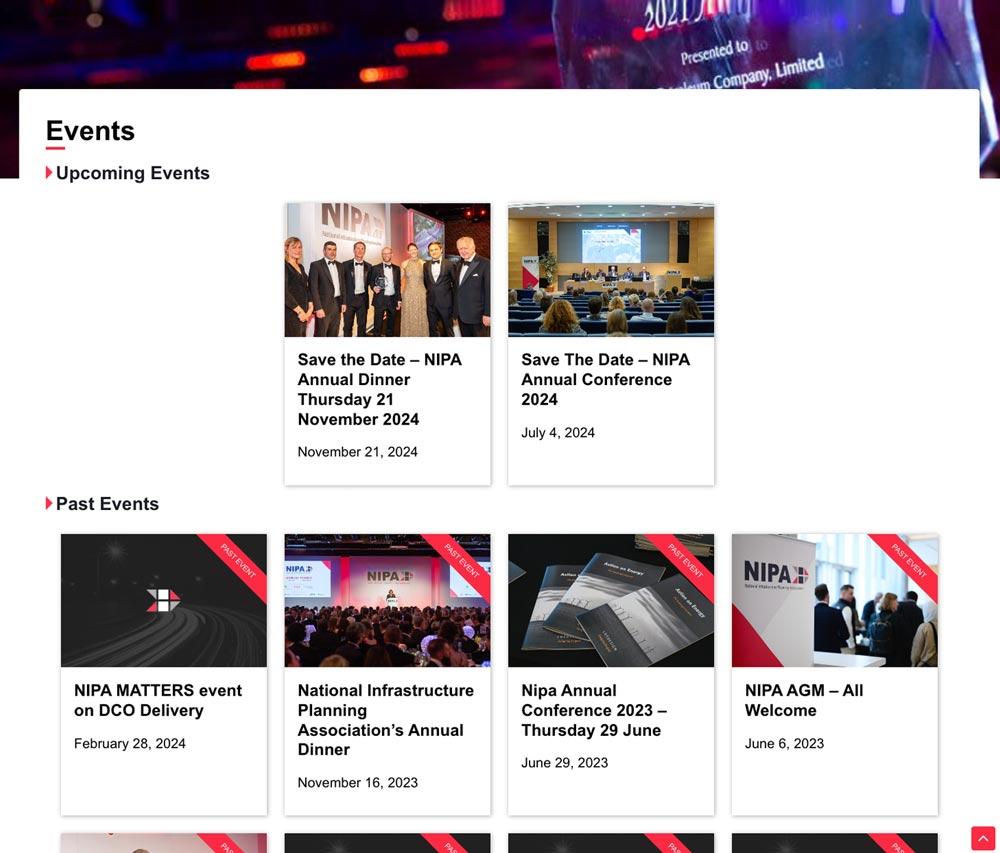Click red triangle beside Upcoming Events
The width and height of the screenshot is (1000, 853).
(49, 173)
